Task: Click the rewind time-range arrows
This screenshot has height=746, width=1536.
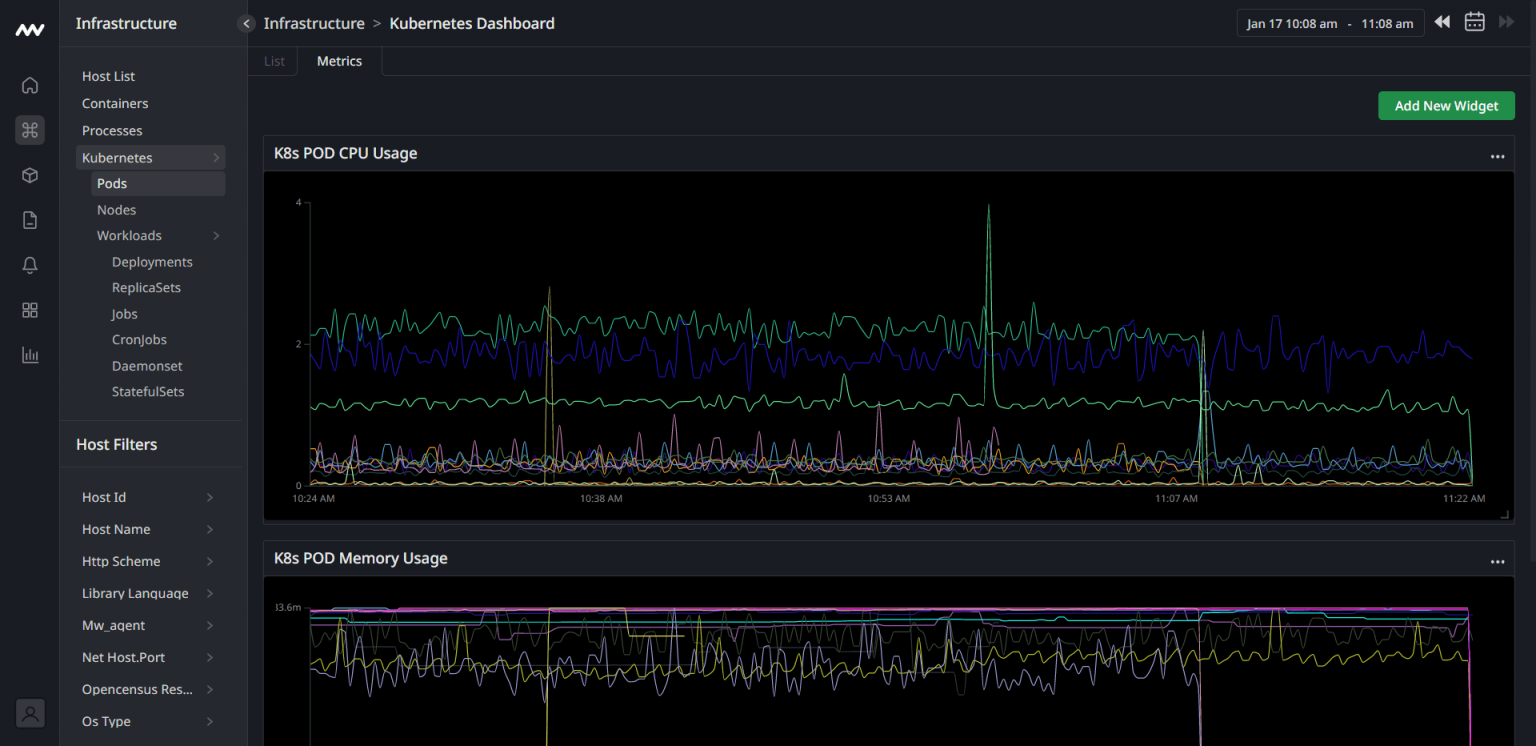Action: coord(1441,21)
